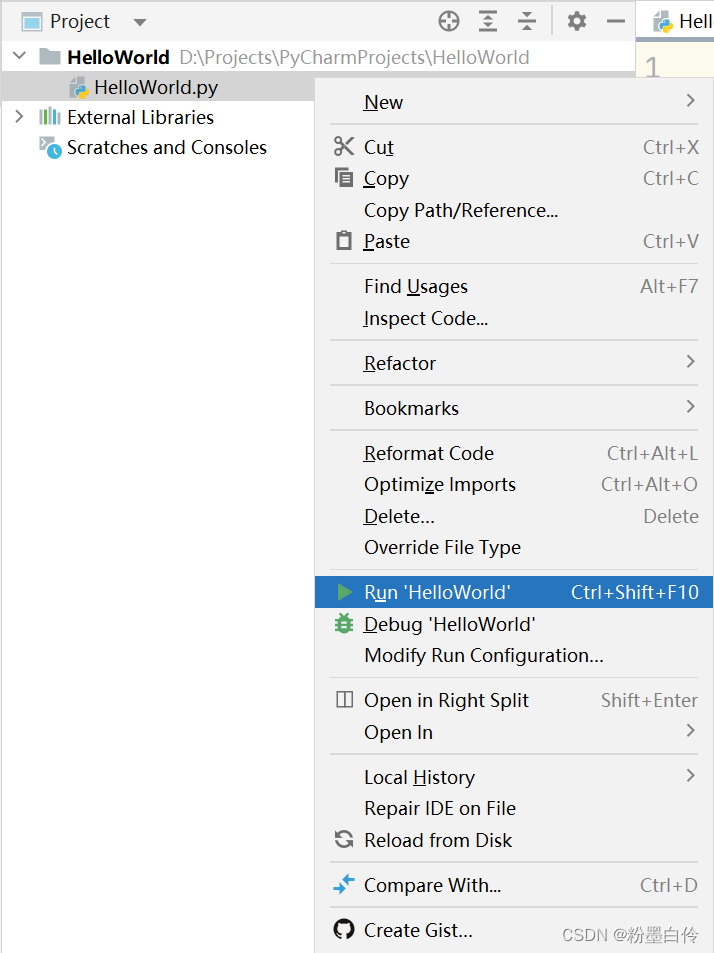This screenshot has width=714, height=953.
Task: Expand the Local History submenu arrow
Action: pos(690,776)
